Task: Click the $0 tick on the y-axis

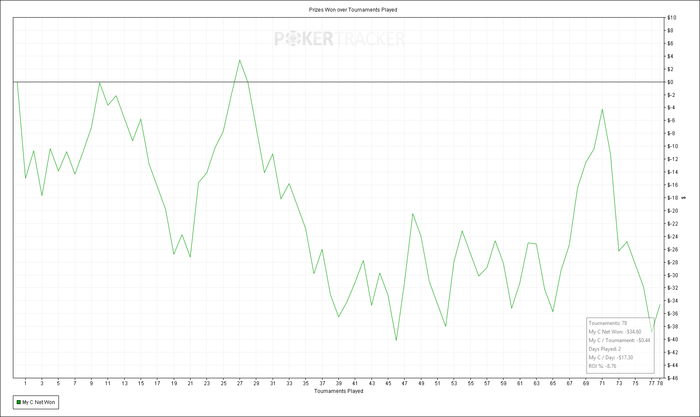Action: click(x=670, y=82)
